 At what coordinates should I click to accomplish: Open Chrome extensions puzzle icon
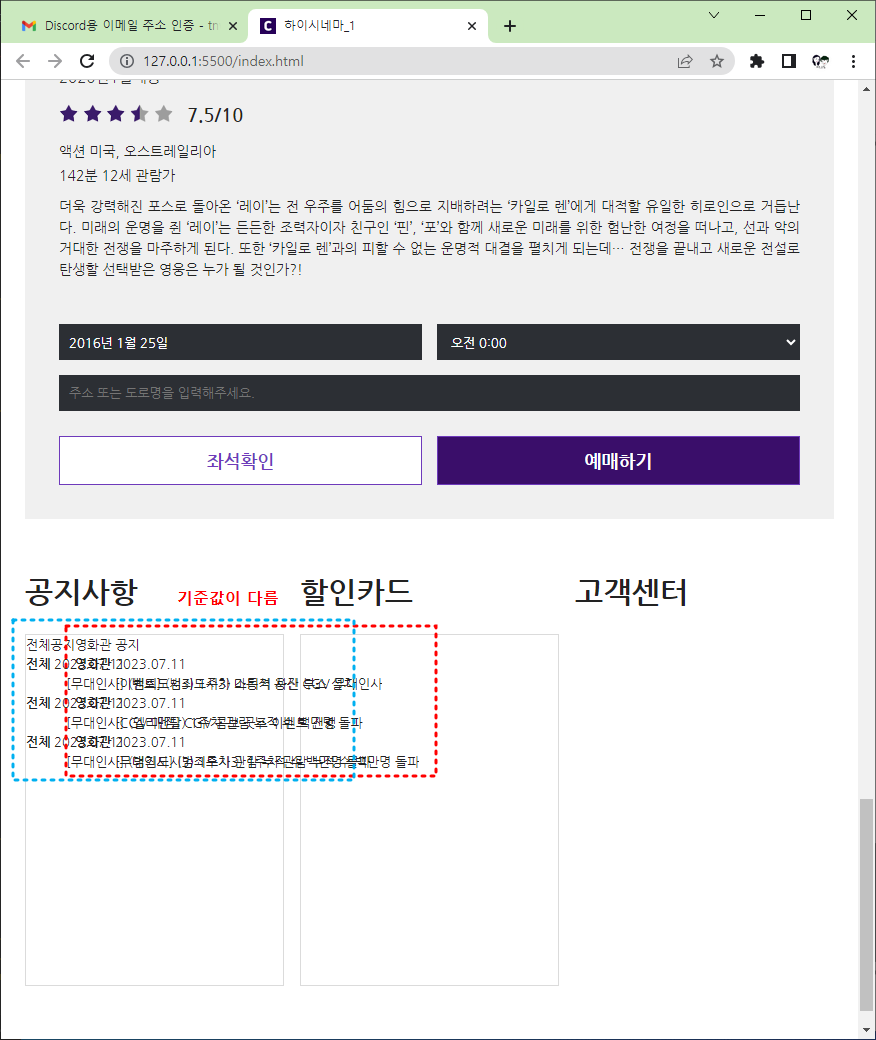pyautogui.click(x=757, y=61)
